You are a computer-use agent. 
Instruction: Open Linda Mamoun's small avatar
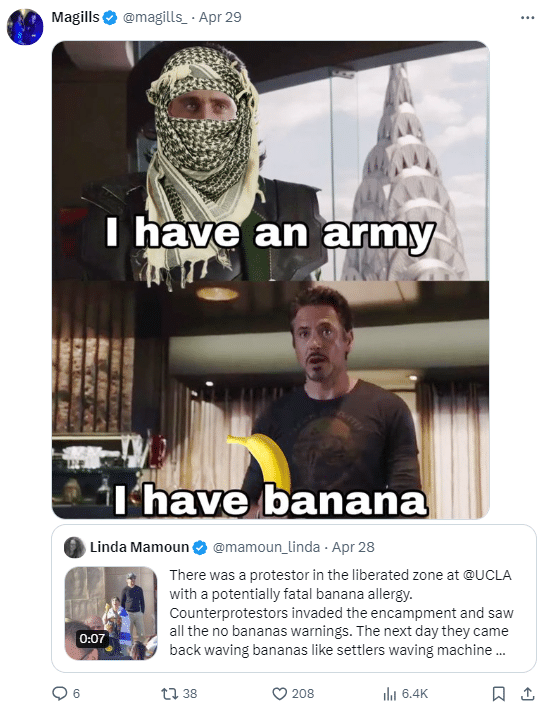[x=74, y=547]
